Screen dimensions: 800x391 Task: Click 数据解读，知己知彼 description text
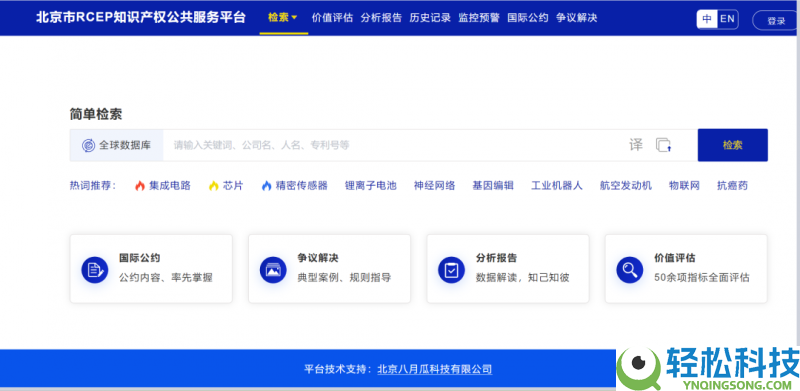(x=522, y=278)
